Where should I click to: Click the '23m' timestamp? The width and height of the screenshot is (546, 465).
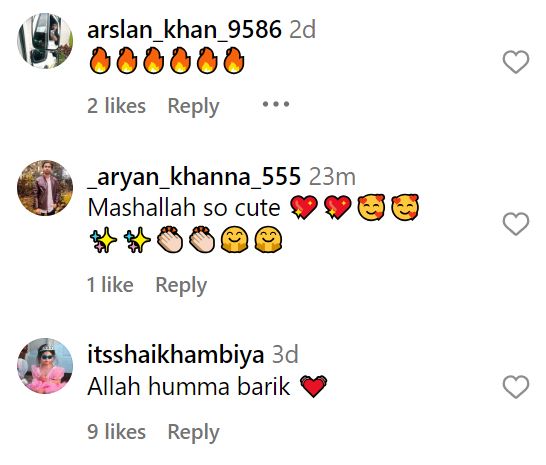click(x=332, y=177)
